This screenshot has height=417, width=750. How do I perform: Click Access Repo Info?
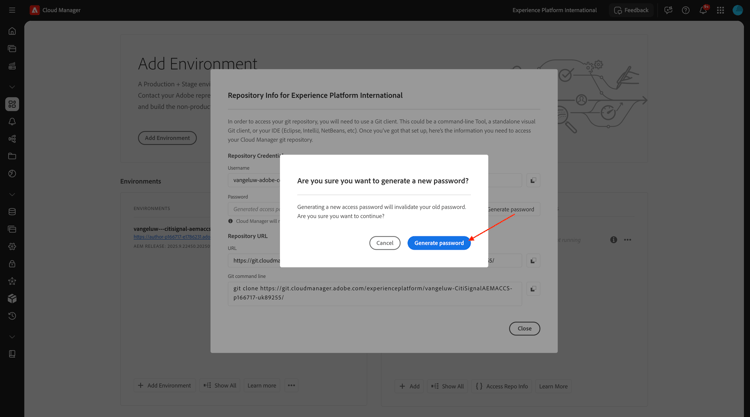[502, 386]
